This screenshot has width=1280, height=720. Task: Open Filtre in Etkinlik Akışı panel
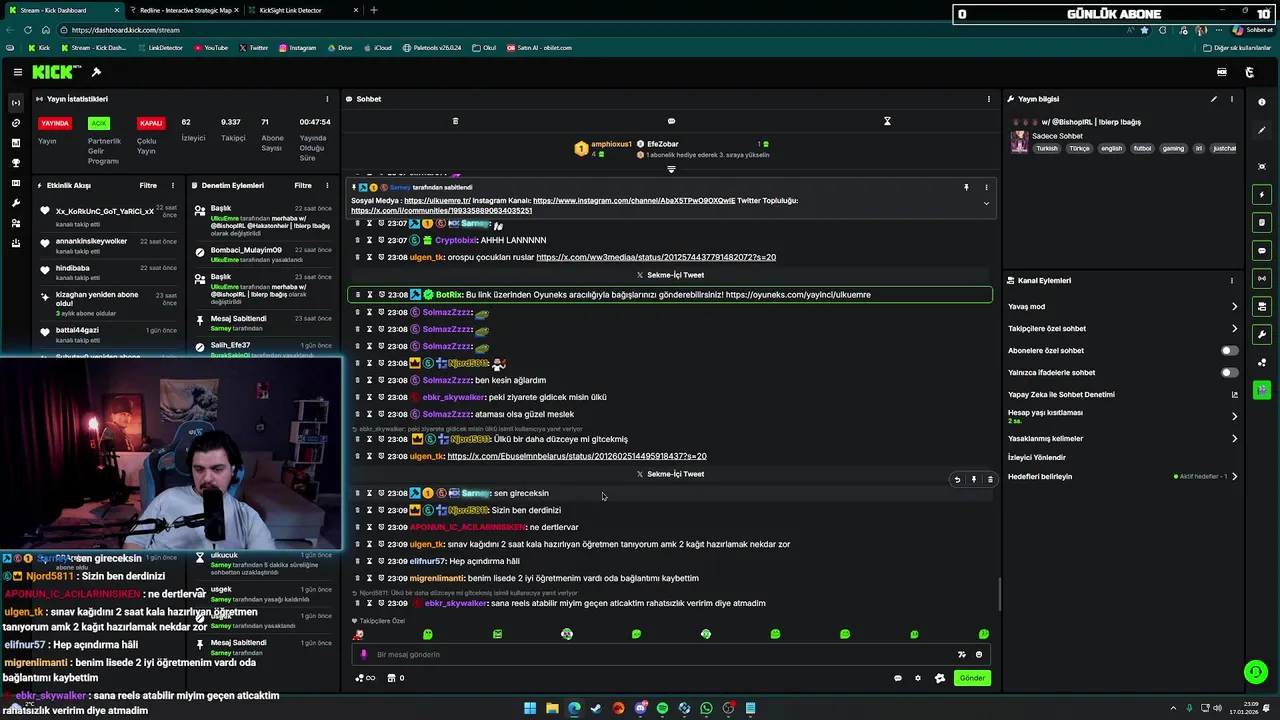click(148, 186)
